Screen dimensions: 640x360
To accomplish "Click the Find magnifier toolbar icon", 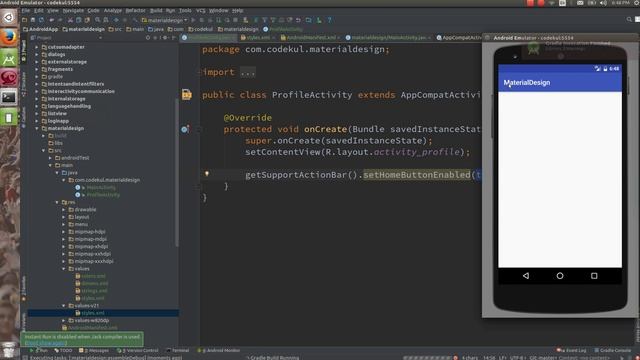I will tap(98, 20).
